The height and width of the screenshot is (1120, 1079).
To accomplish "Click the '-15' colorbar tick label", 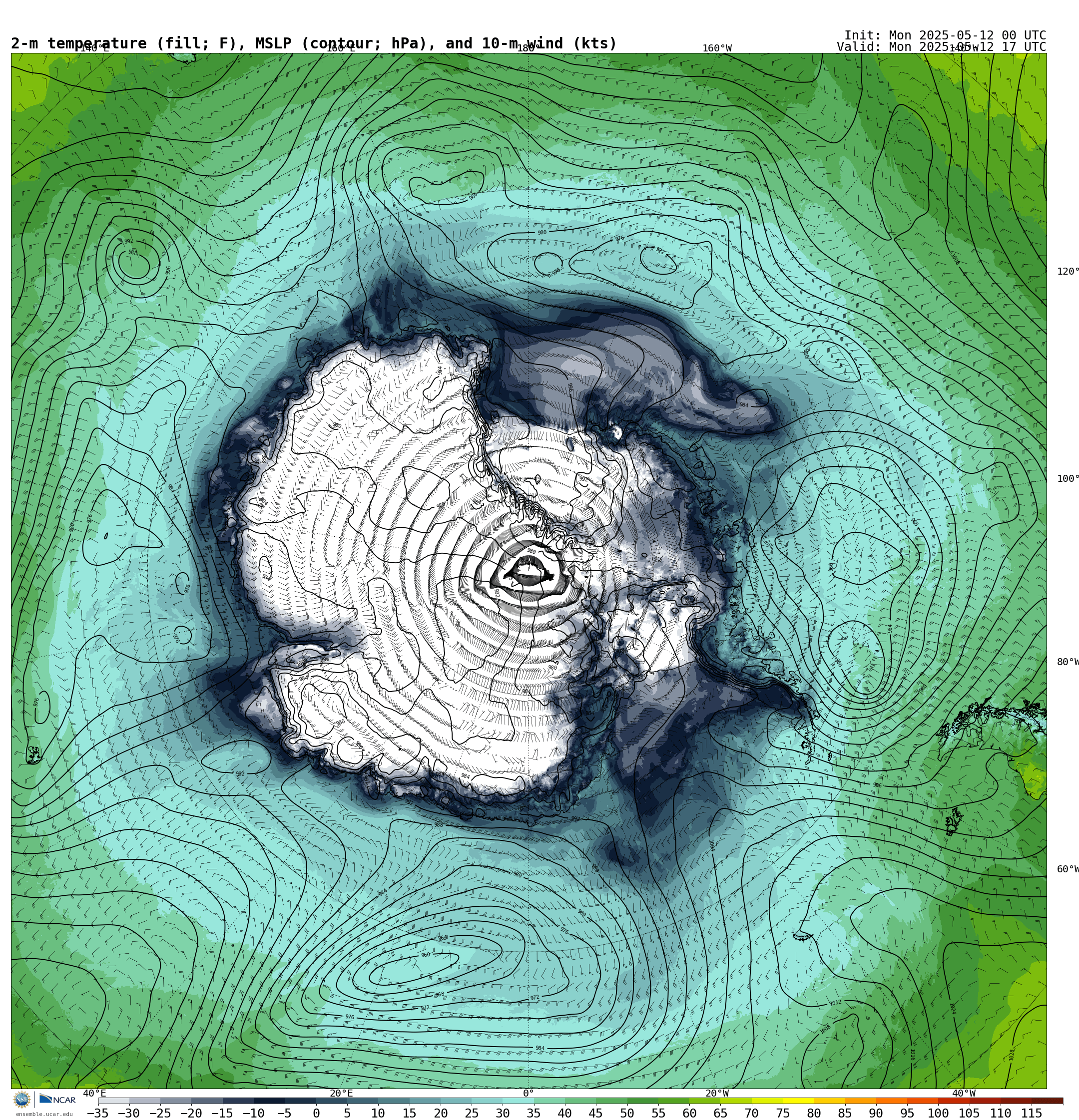I will [222, 1113].
